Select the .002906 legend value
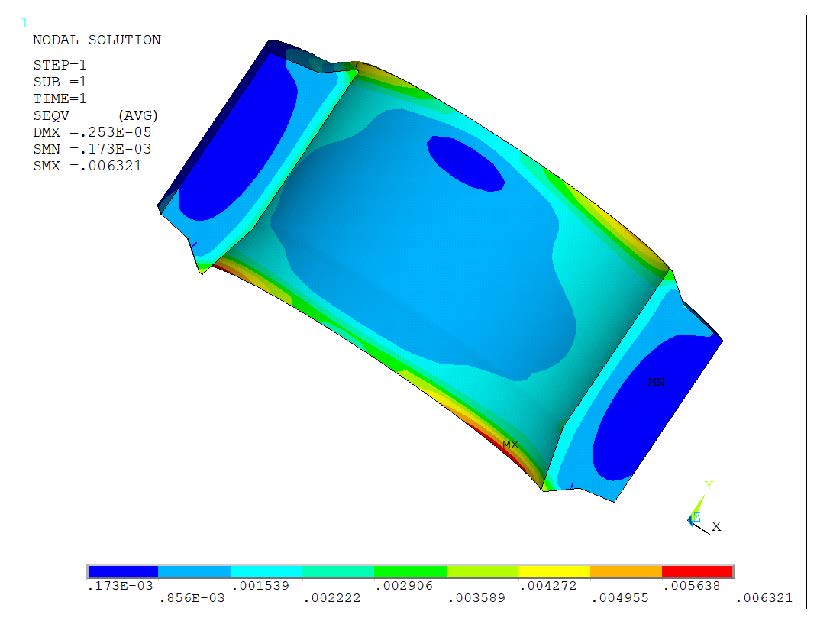817x624 pixels. click(x=407, y=586)
